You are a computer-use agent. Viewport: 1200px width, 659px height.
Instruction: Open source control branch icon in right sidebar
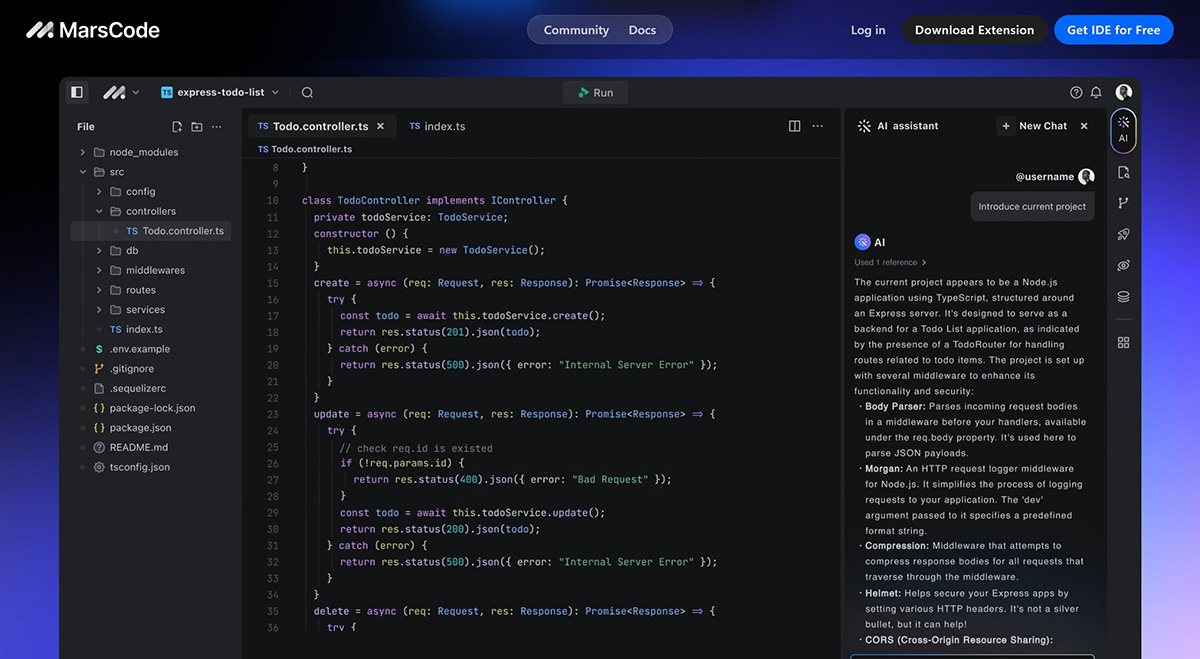pyautogui.click(x=1123, y=203)
